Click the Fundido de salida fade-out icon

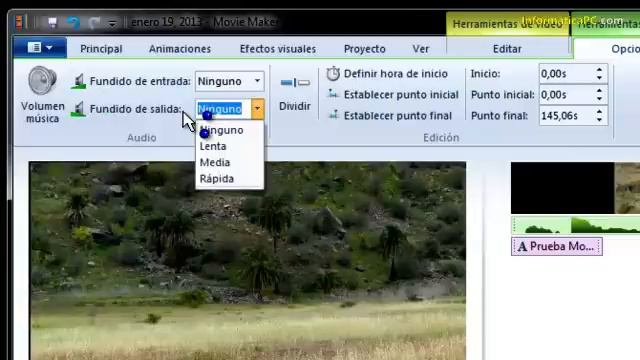coord(78,109)
